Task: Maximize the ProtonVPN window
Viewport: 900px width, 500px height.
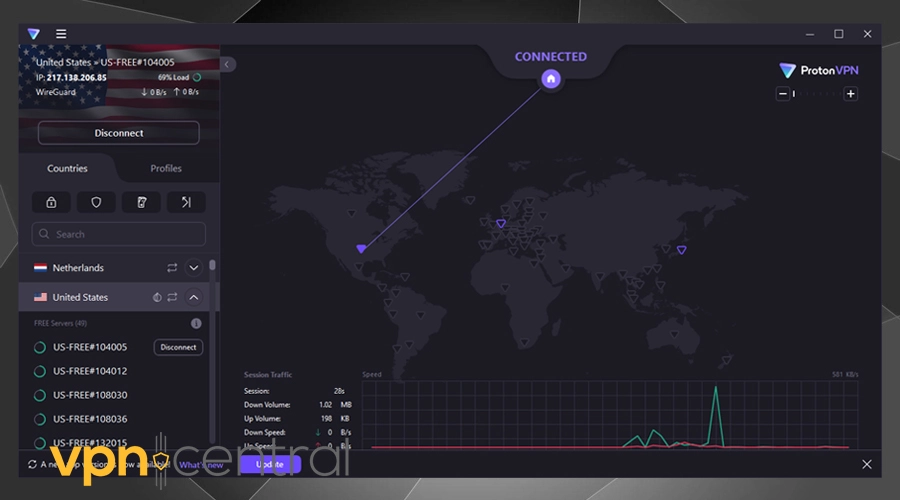Action: [x=839, y=34]
